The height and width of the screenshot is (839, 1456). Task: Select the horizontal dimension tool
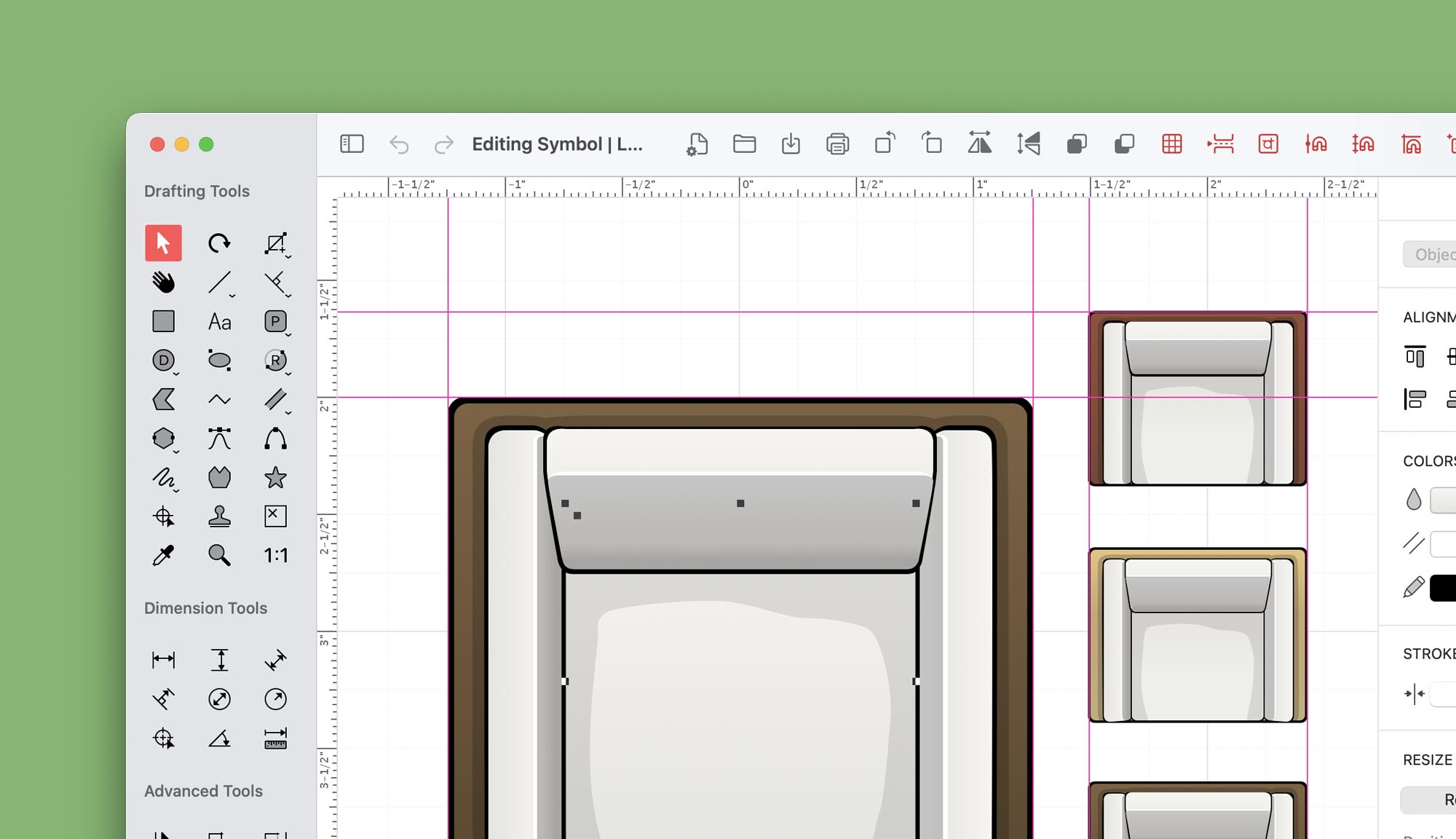(163, 660)
